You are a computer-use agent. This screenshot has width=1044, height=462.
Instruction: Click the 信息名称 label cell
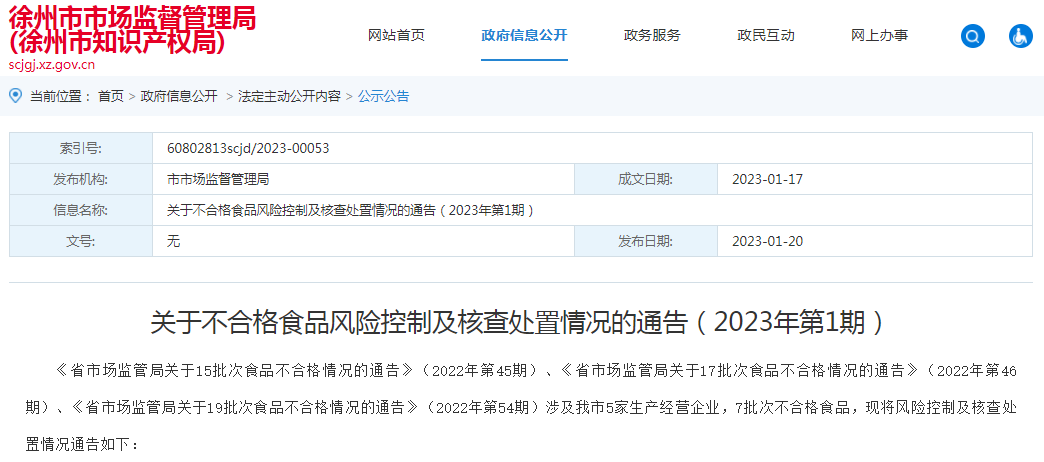click(x=81, y=210)
